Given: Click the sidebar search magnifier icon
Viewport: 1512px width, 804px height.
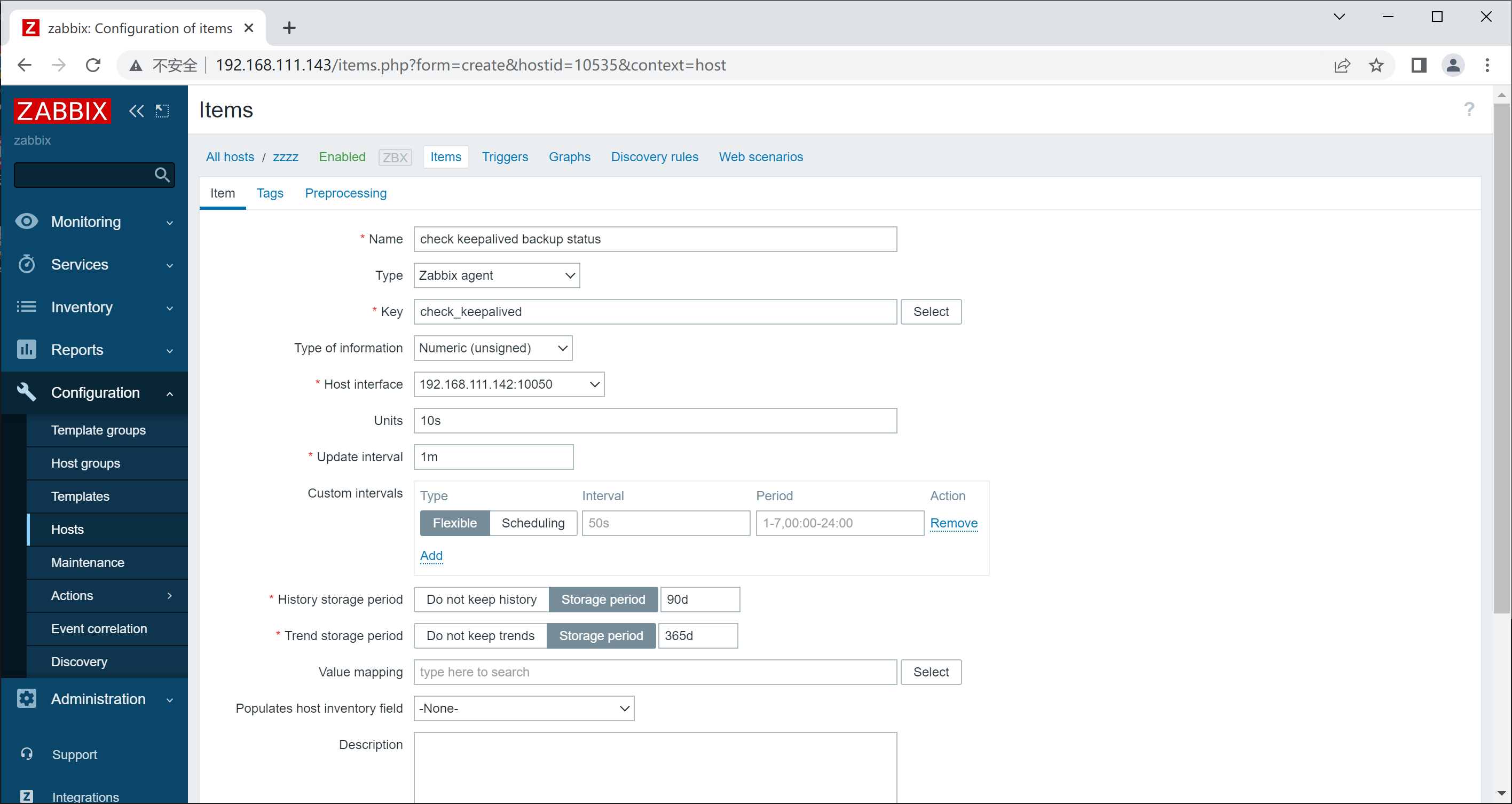Looking at the screenshot, I should (x=162, y=175).
